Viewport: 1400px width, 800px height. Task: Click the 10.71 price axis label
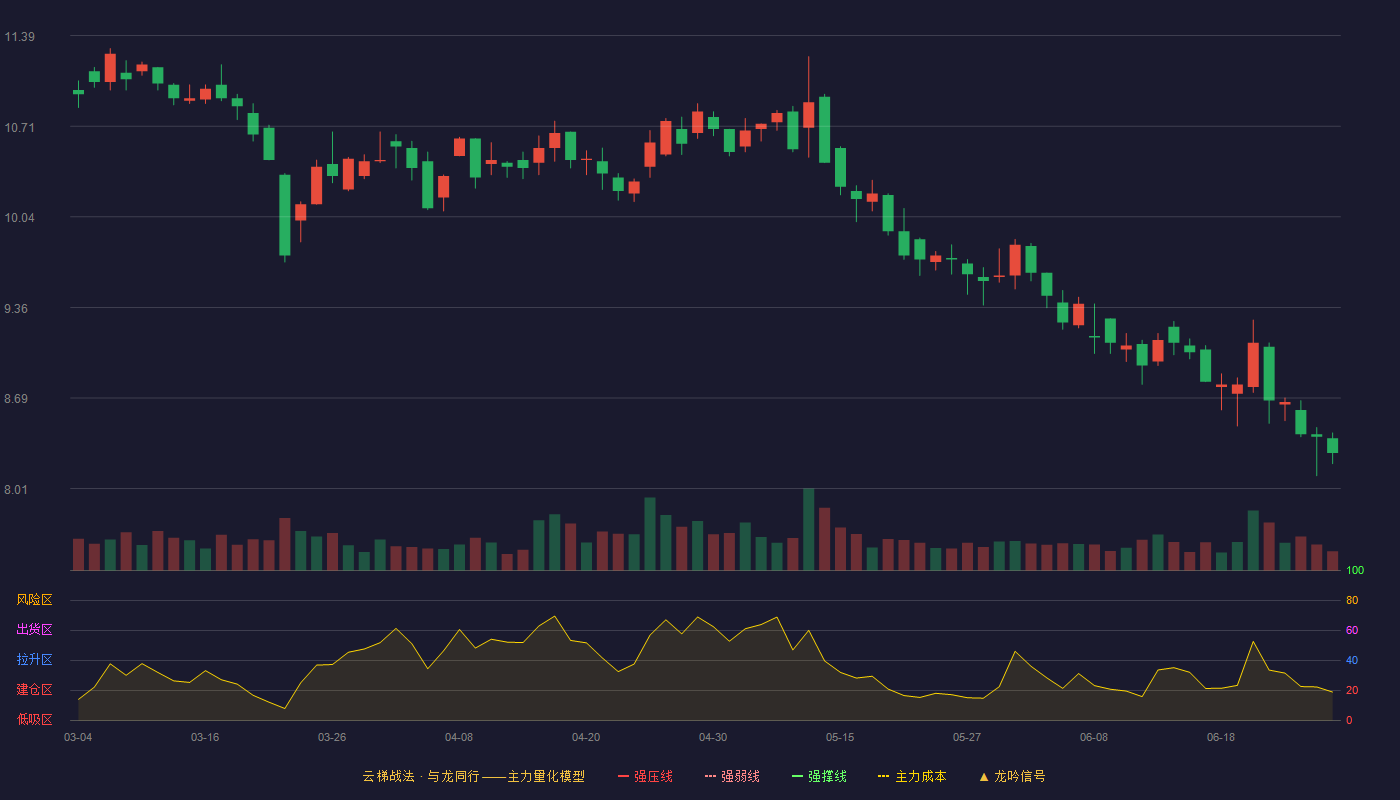[19, 128]
